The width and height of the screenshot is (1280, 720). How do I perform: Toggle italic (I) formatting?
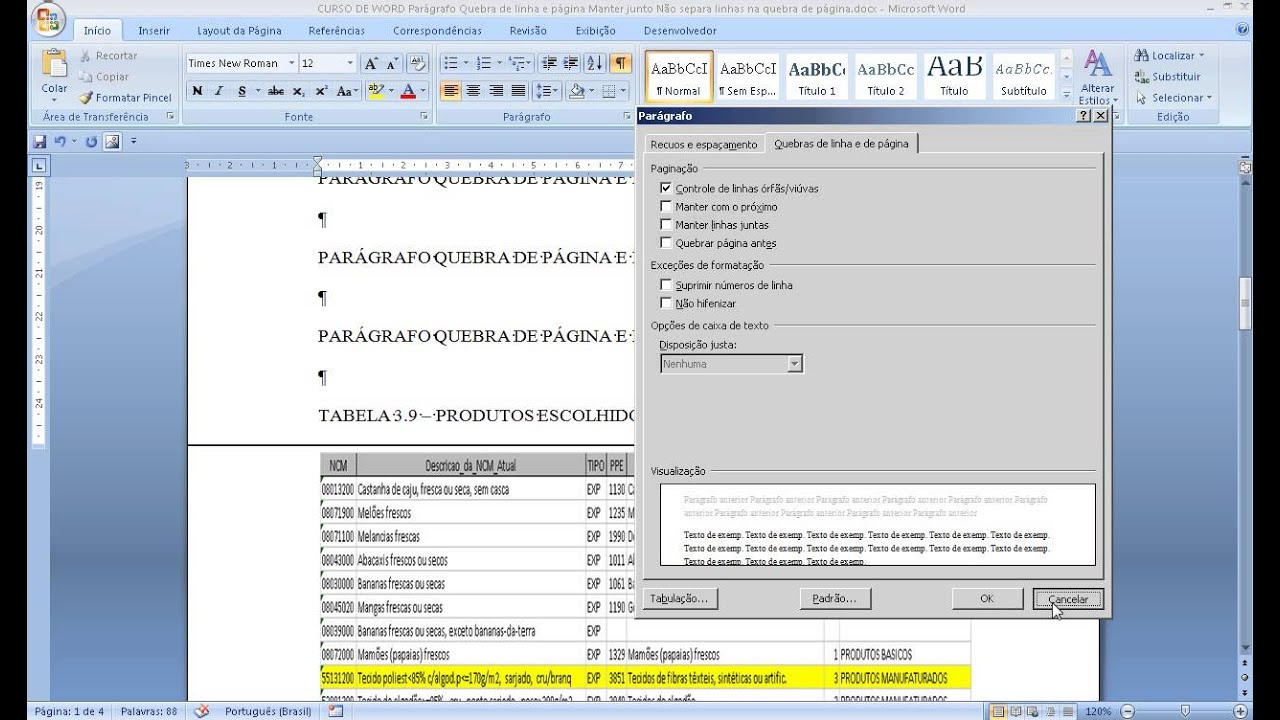(x=219, y=91)
